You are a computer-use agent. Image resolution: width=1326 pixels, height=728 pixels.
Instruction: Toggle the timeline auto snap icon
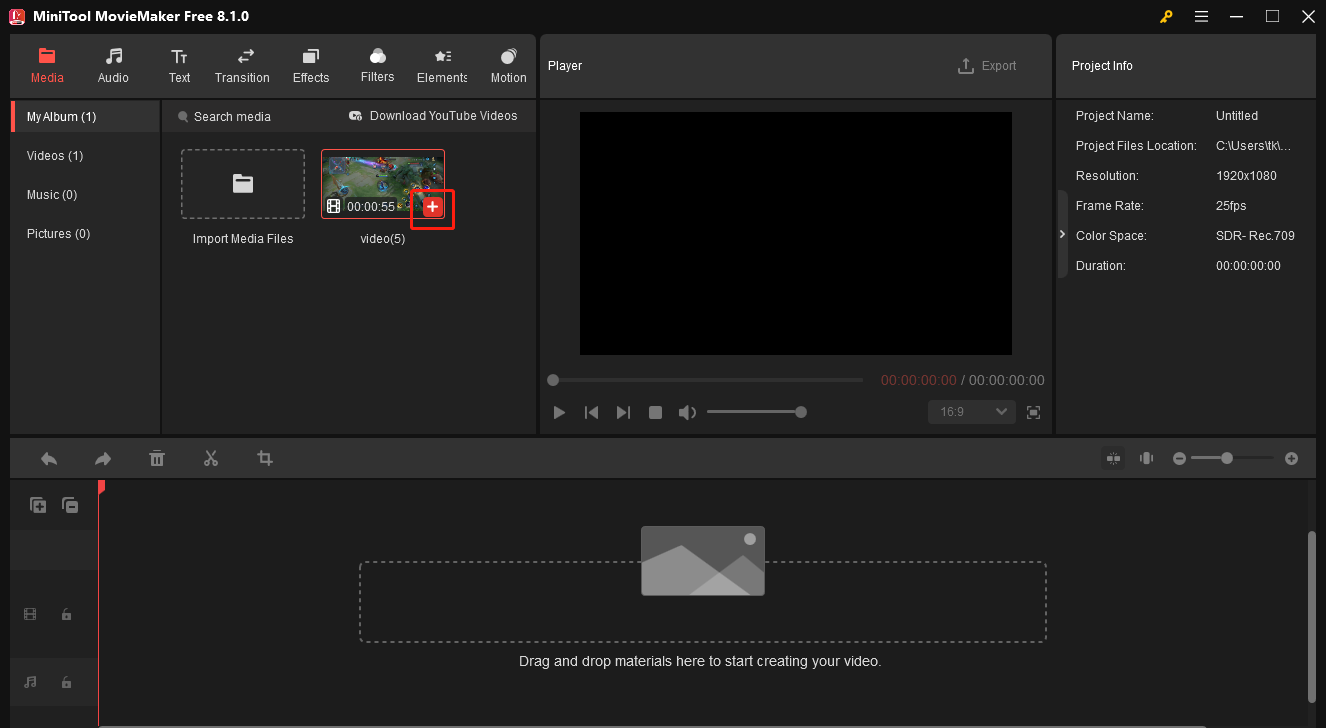pyautogui.click(x=1113, y=458)
